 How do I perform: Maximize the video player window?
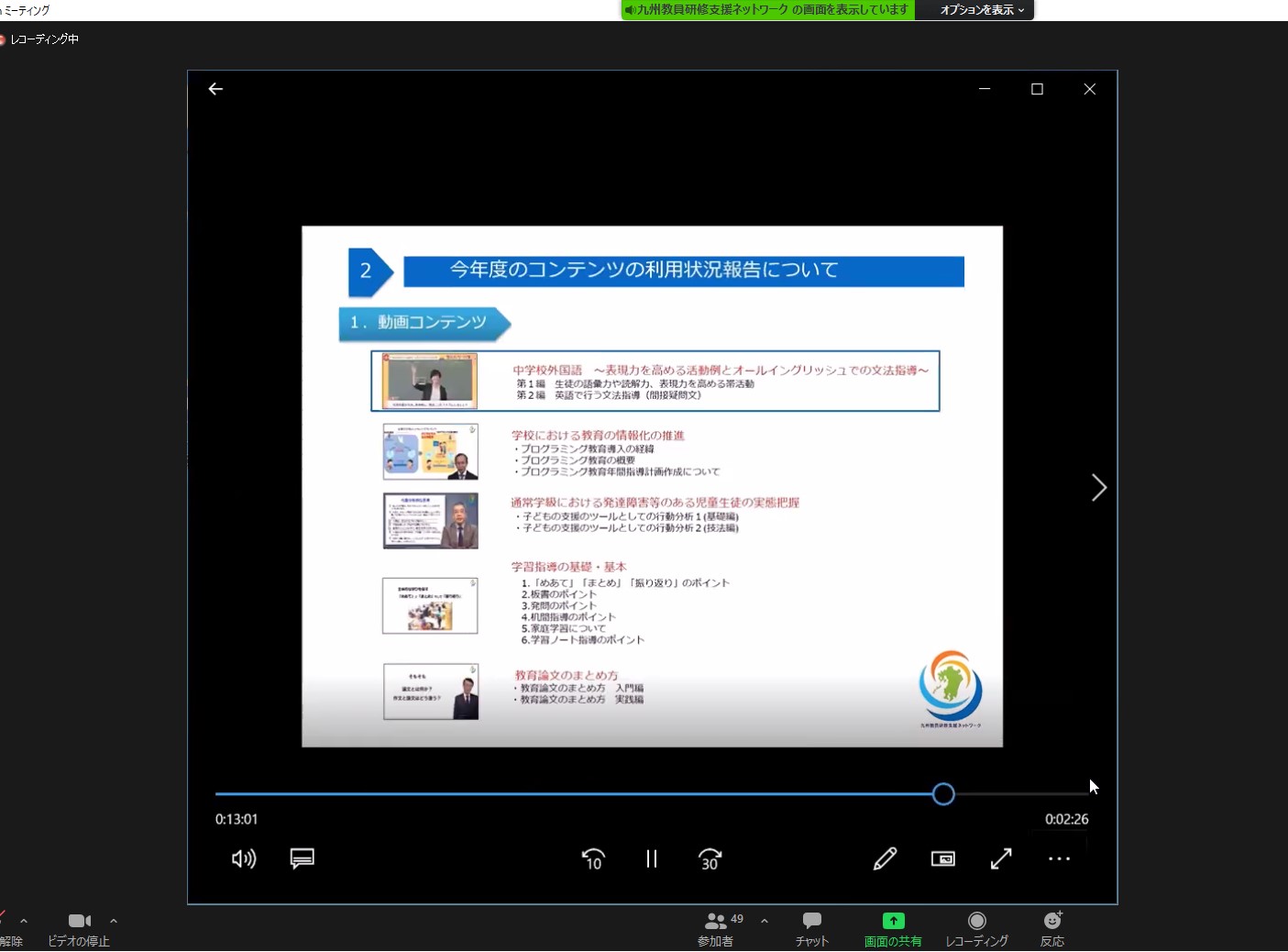[1037, 89]
